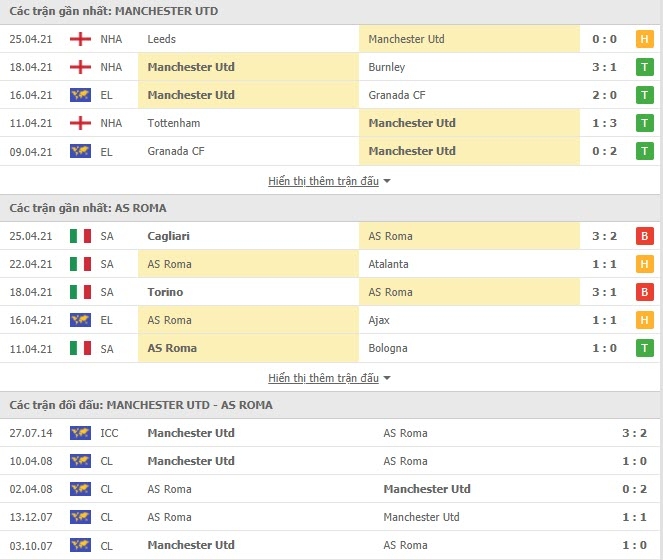Click the red B badge for Cagliari match
This screenshot has width=663, height=560.
(x=644, y=236)
